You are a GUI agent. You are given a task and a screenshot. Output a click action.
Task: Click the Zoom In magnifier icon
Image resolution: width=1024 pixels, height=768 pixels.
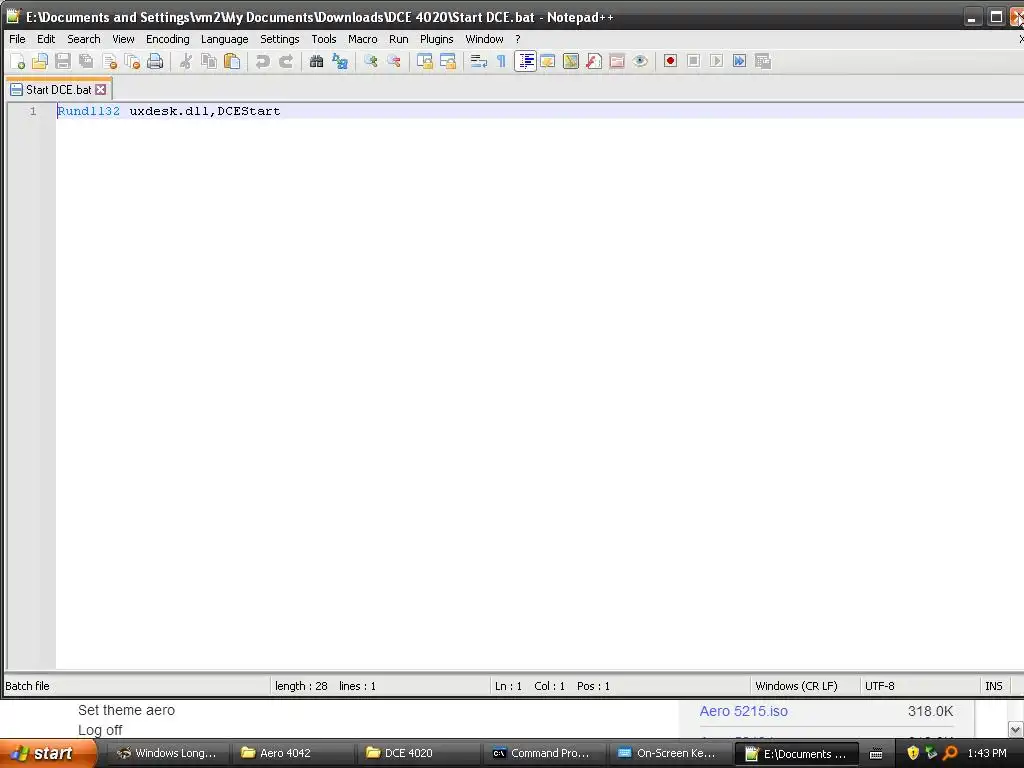coord(370,61)
